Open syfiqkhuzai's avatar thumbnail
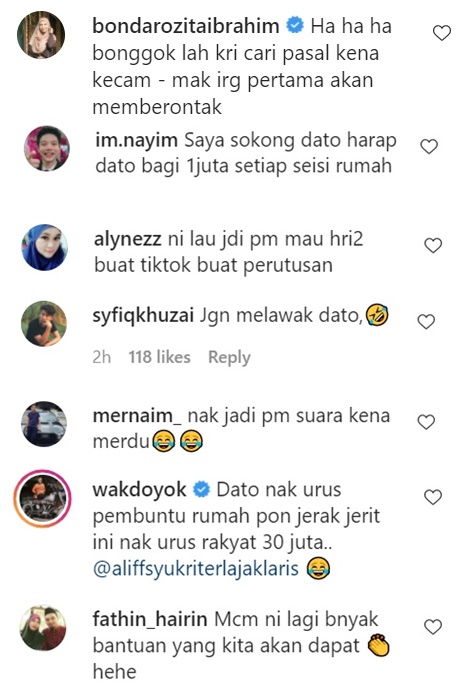472x700 pixels. coord(44,324)
